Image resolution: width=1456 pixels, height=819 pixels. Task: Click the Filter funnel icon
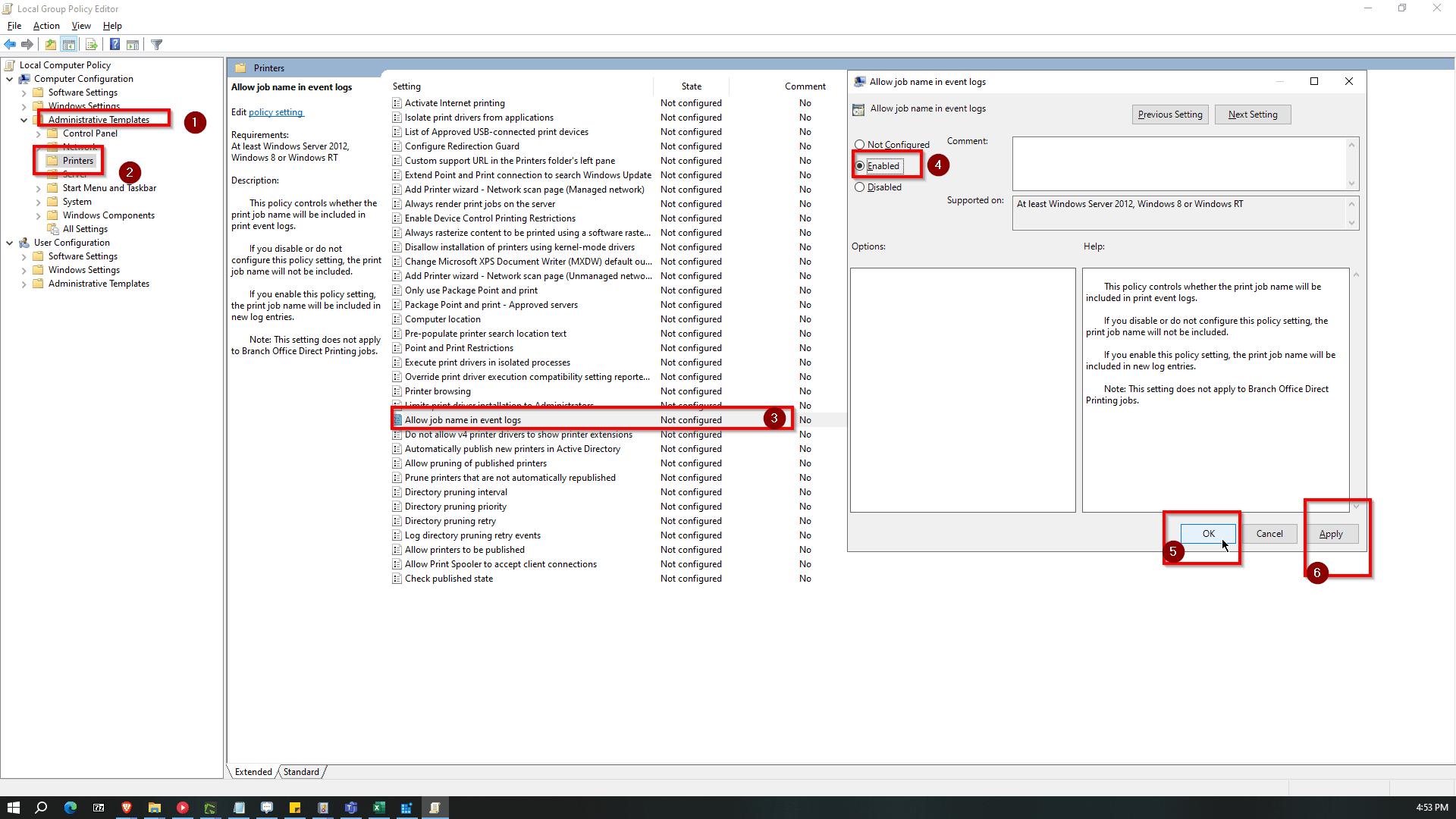coord(157,45)
